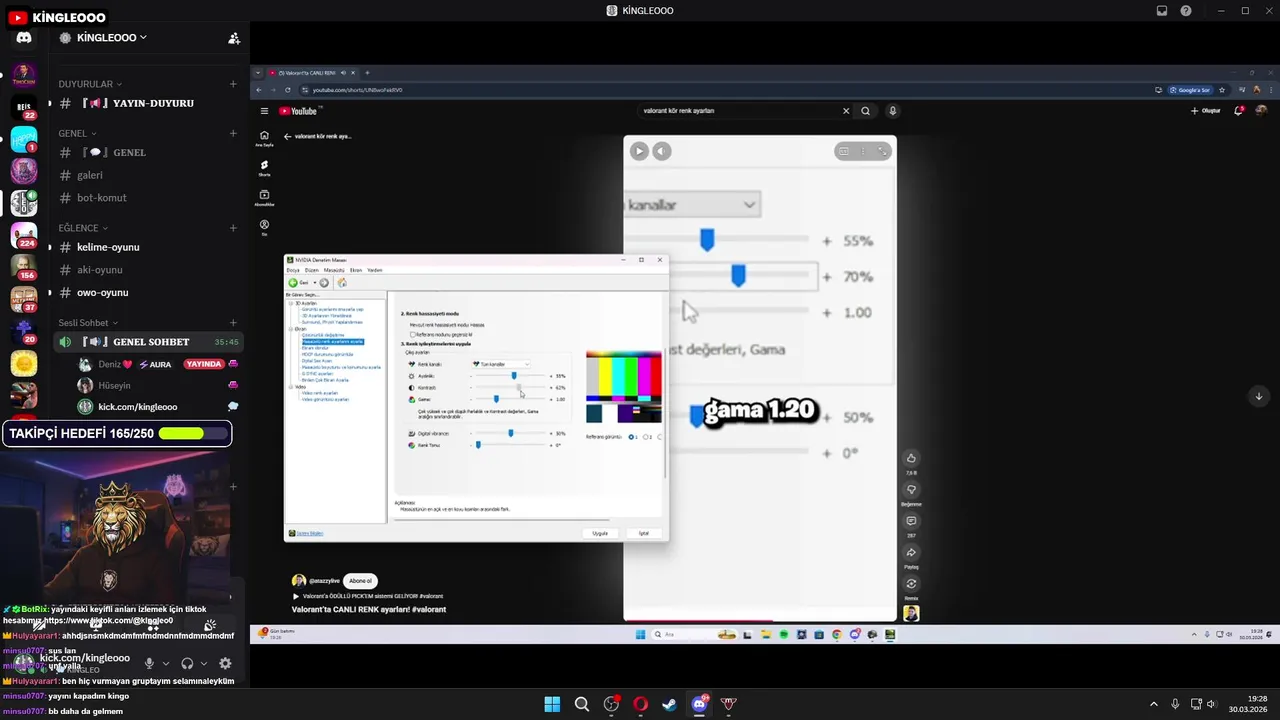1280x720 pixels.
Task: Open server with 224 notification badge
Action: [24, 235]
